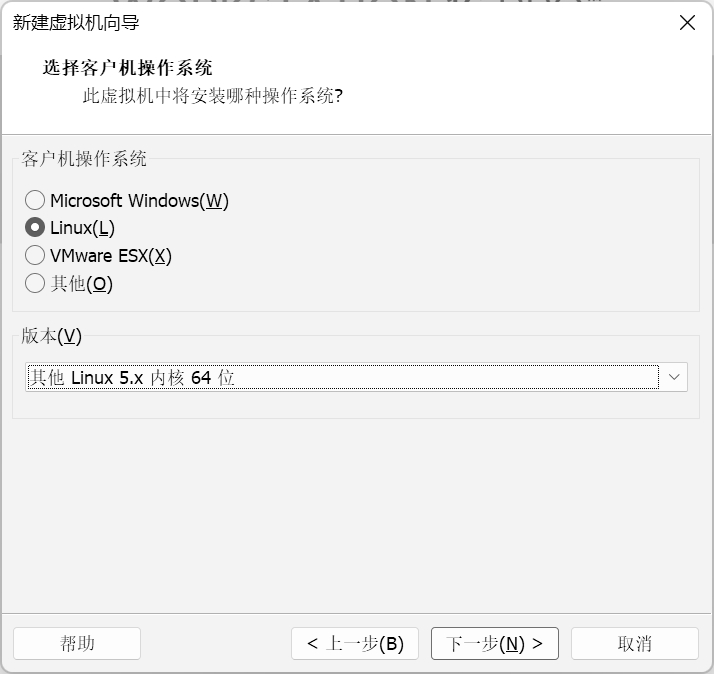
Task: Select the Linux radio button circle
Action: click(x=35, y=228)
